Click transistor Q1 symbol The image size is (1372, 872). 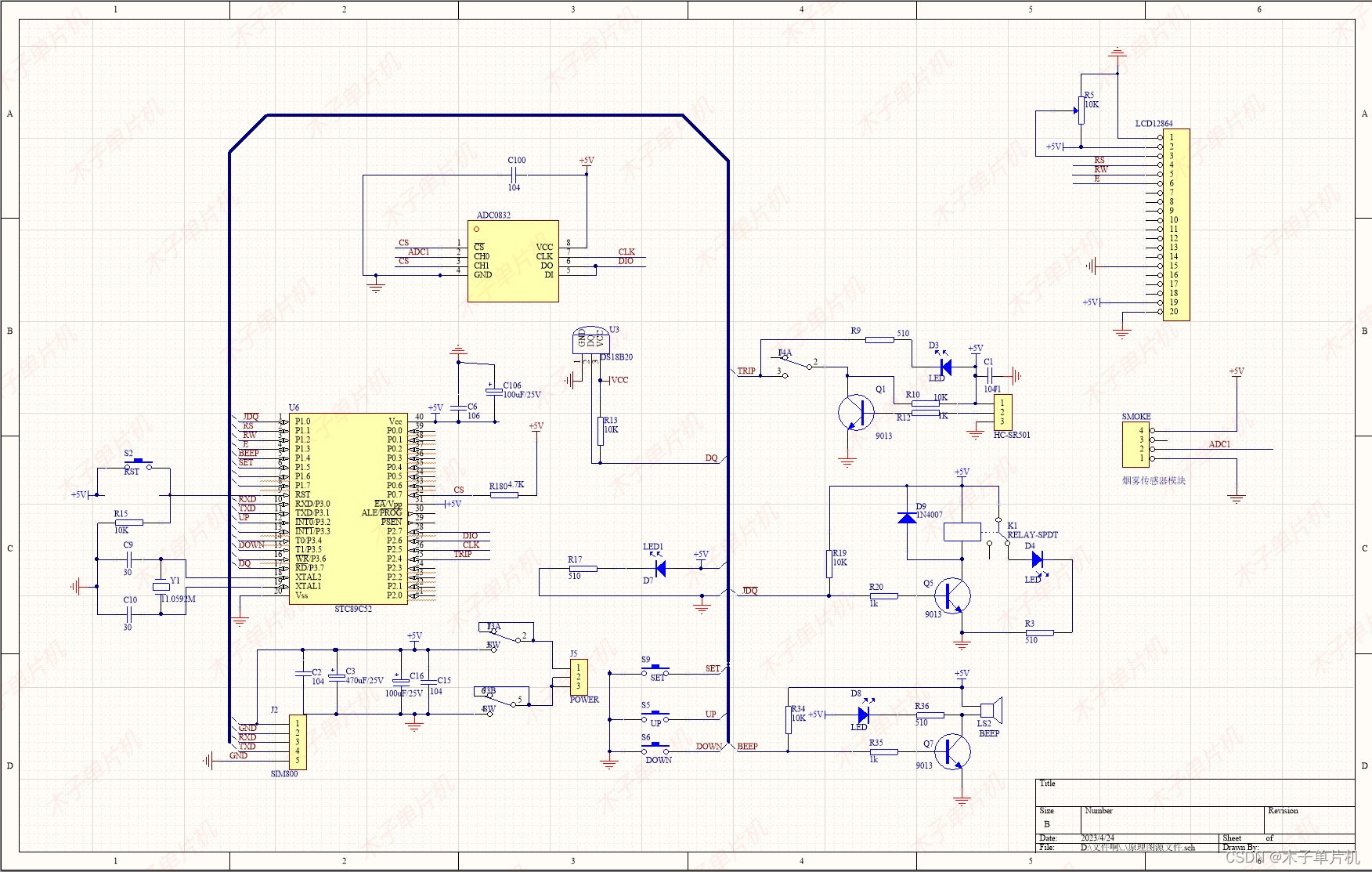tap(857, 412)
